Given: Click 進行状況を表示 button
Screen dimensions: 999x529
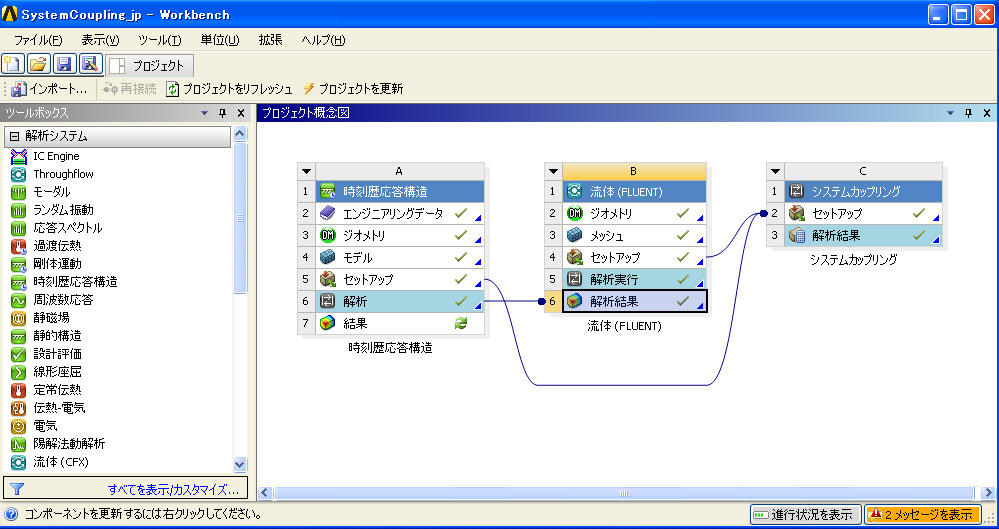Looking at the screenshot, I should tap(805, 514).
